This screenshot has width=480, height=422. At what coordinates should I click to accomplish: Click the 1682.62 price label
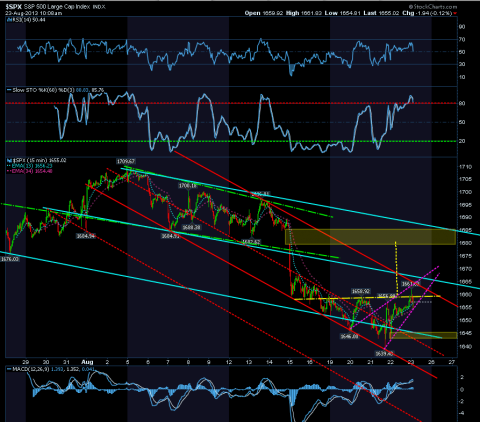pyautogui.click(x=251, y=242)
